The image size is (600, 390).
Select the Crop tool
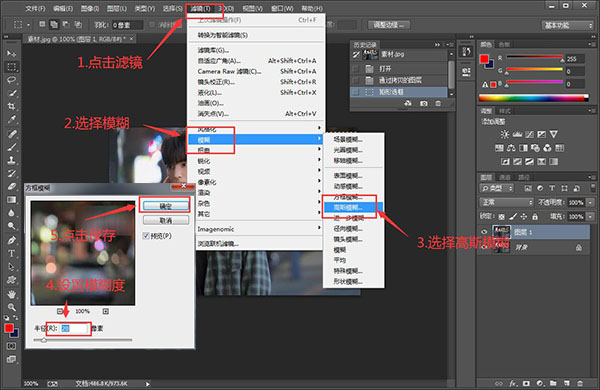pos(11,106)
